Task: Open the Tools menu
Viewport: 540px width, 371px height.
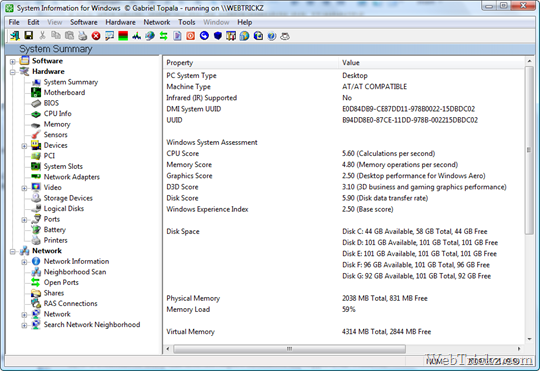Action: point(187,22)
